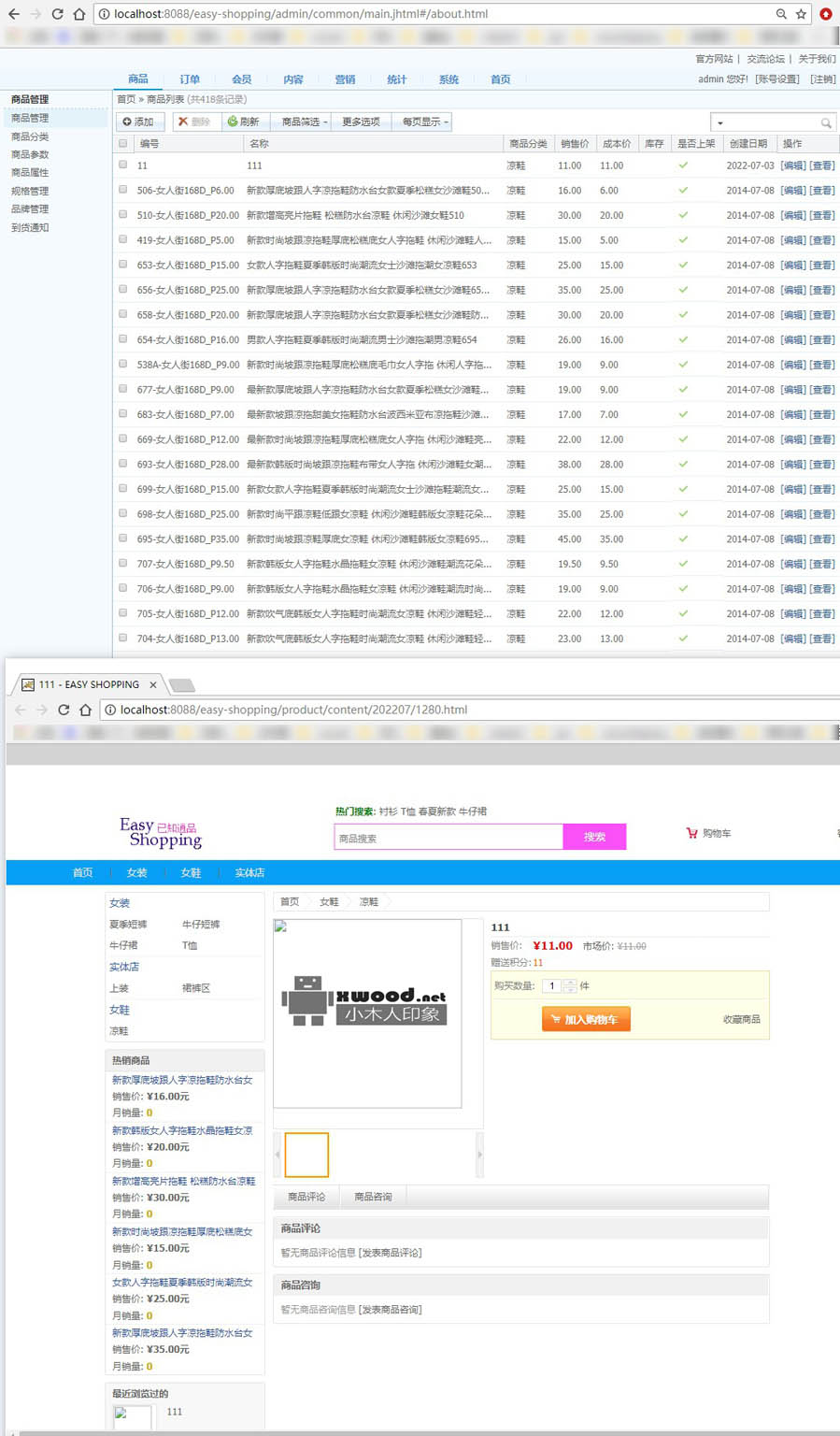The image size is (840, 1436).
Task: Open the 购物车 shopping cart icon on storefront
Action: coord(692,833)
